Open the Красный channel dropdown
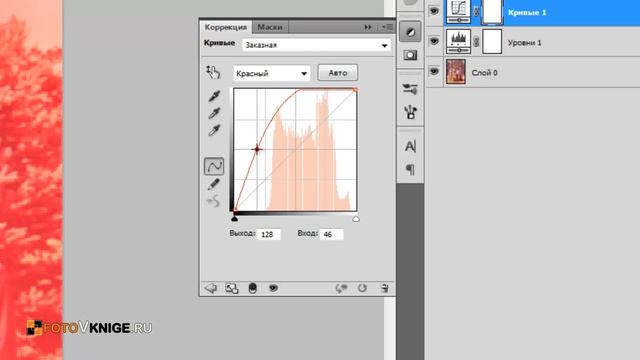Image resolution: width=640 pixels, height=360 pixels. point(271,73)
